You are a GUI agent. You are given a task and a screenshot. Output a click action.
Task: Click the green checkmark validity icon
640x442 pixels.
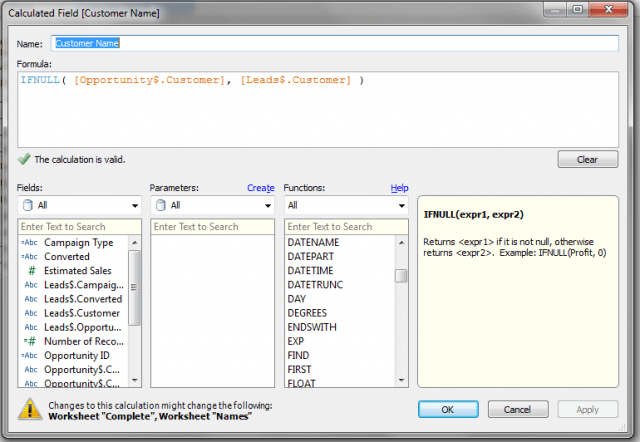tap(24, 159)
